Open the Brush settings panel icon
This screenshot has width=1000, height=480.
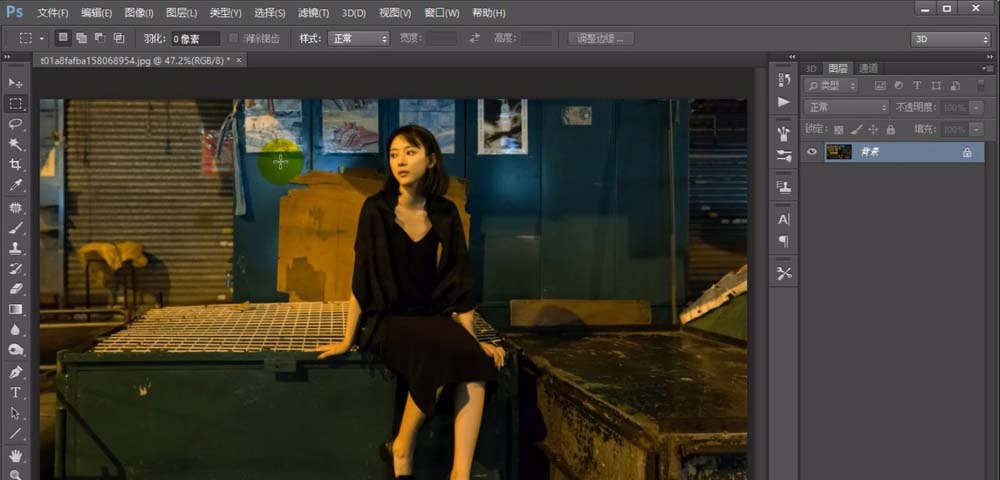[784, 156]
